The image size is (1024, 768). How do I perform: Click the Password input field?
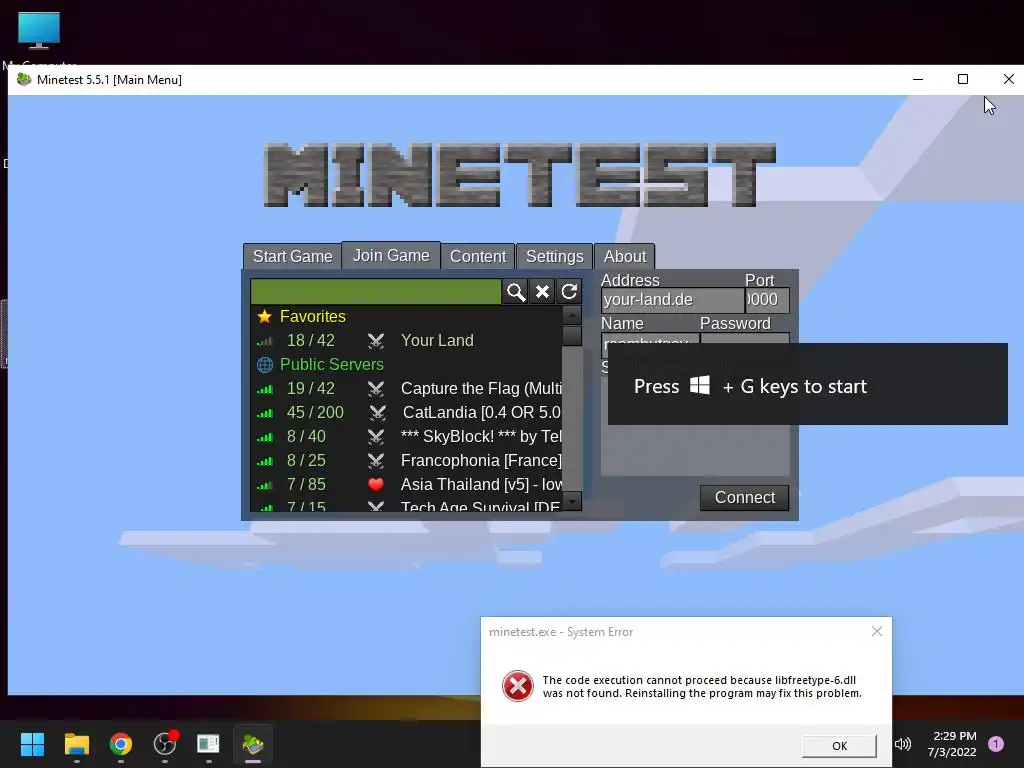click(x=744, y=338)
